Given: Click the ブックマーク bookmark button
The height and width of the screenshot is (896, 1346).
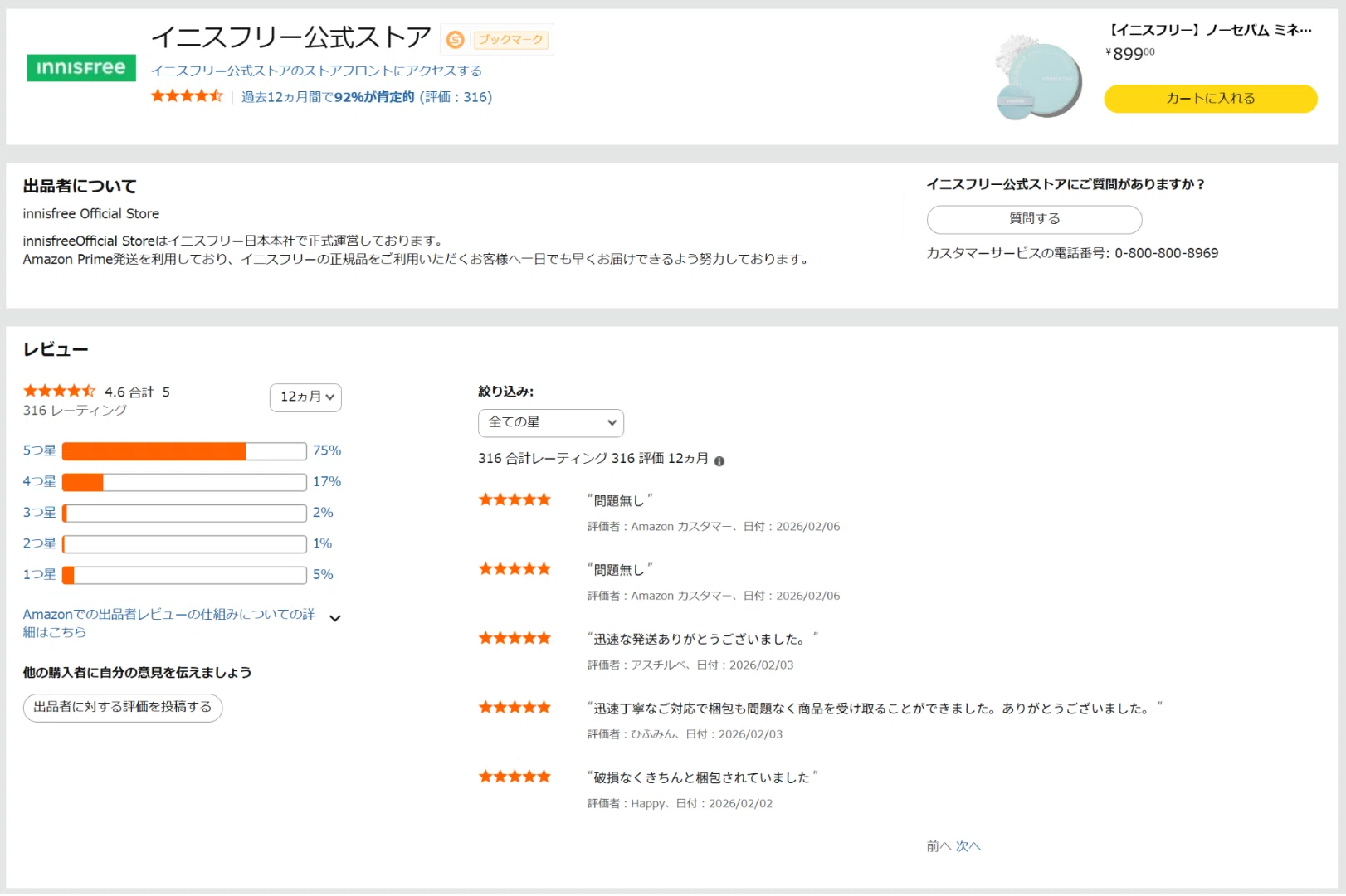Looking at the screenshot, I should click(x=510, y=40).
